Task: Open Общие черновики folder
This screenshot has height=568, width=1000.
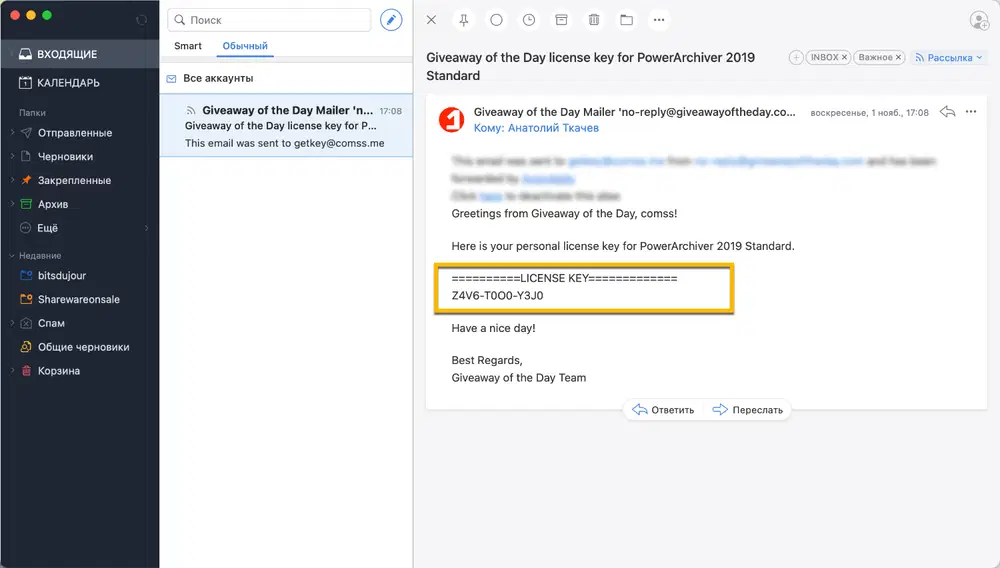Action: click(83, 347)
